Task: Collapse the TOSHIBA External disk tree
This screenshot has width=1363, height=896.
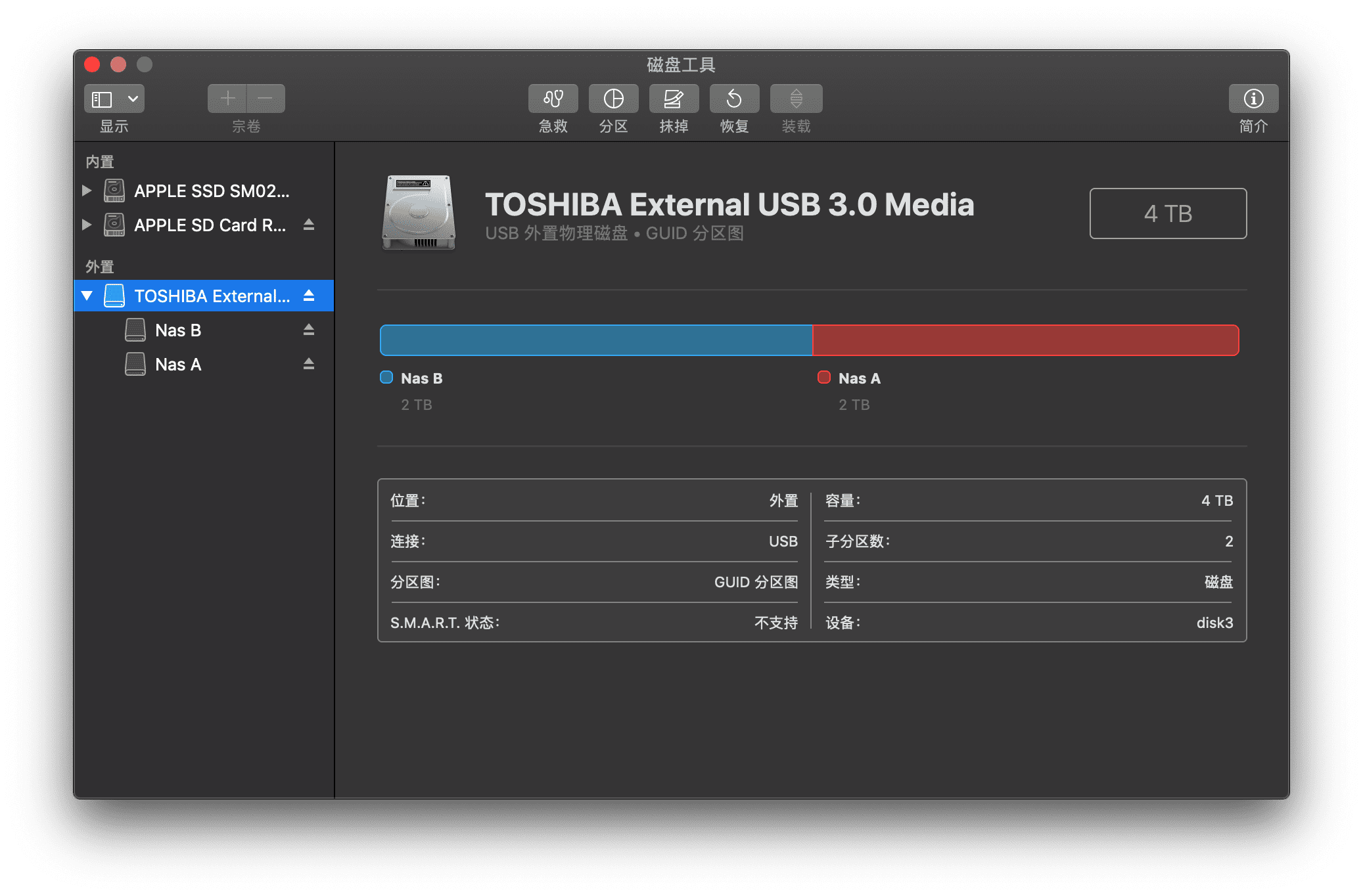Action: (x=87, y=296)
